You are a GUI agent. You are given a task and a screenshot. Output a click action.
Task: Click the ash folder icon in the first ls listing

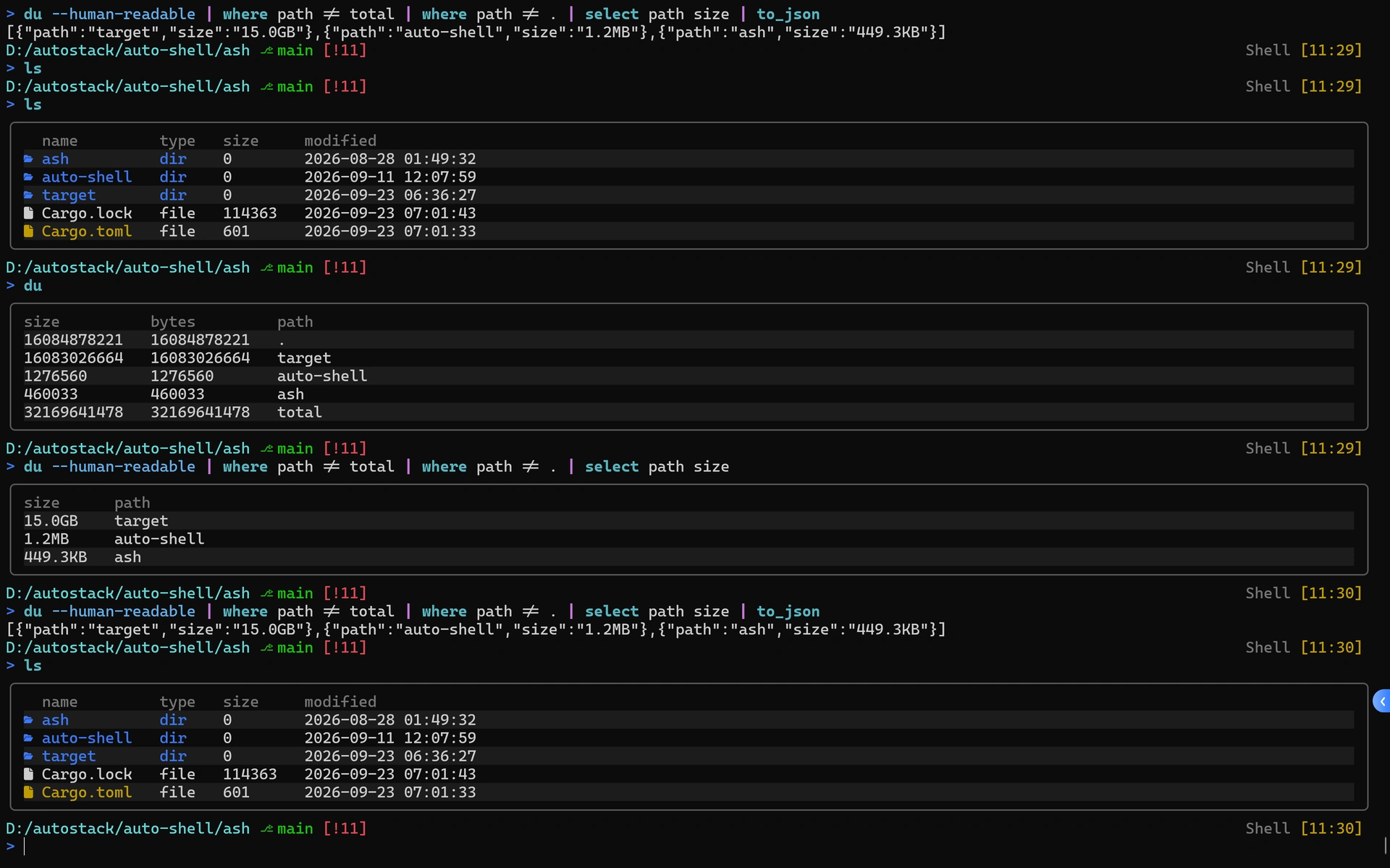coord(28,159)
